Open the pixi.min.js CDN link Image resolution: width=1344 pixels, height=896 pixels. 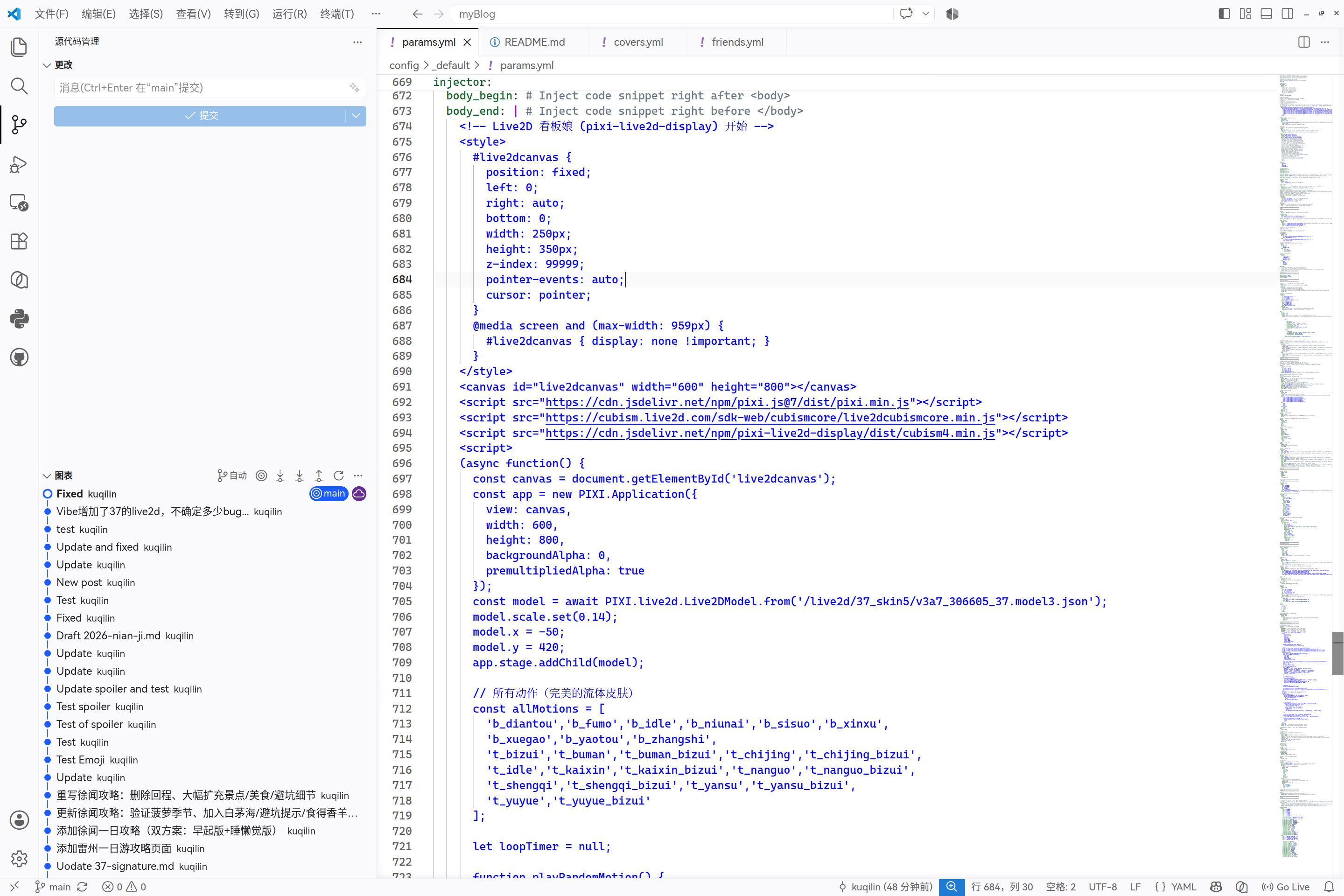[727, 402]
